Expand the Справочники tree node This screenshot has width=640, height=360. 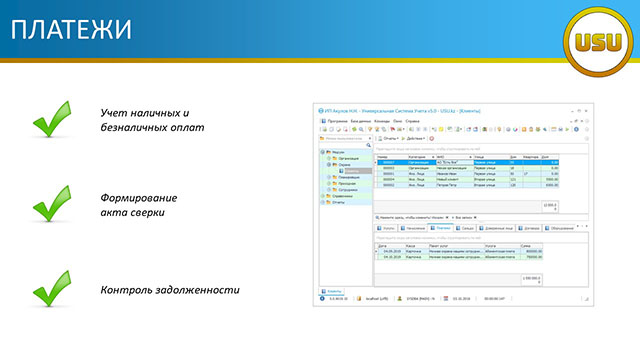point(322,196)
